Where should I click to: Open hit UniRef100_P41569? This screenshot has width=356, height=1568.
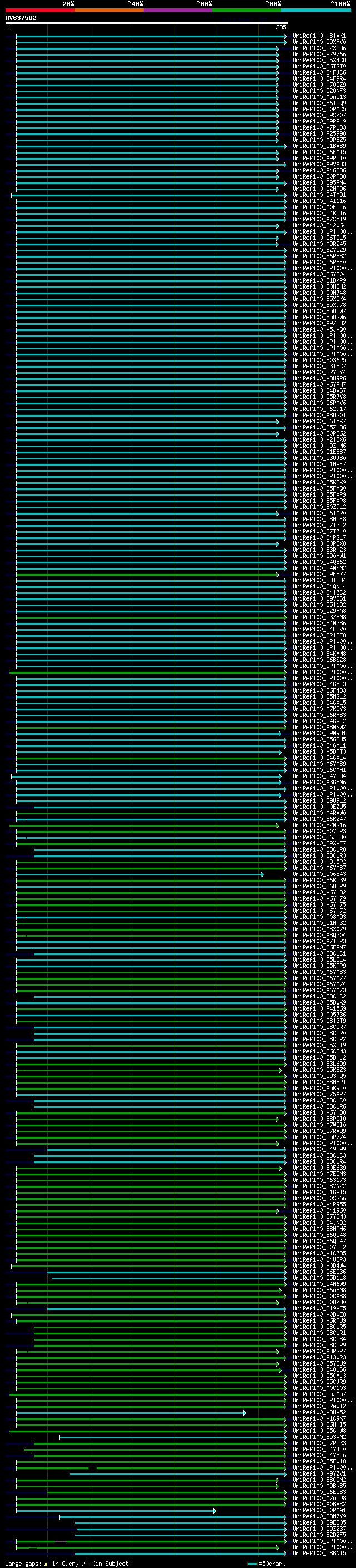[x=319, y=1009]
